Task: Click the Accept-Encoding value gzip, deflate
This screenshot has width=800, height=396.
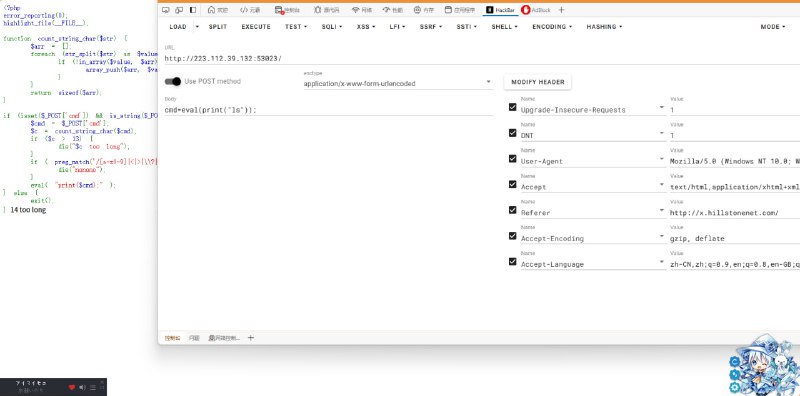Action: (x=697, y=238)
